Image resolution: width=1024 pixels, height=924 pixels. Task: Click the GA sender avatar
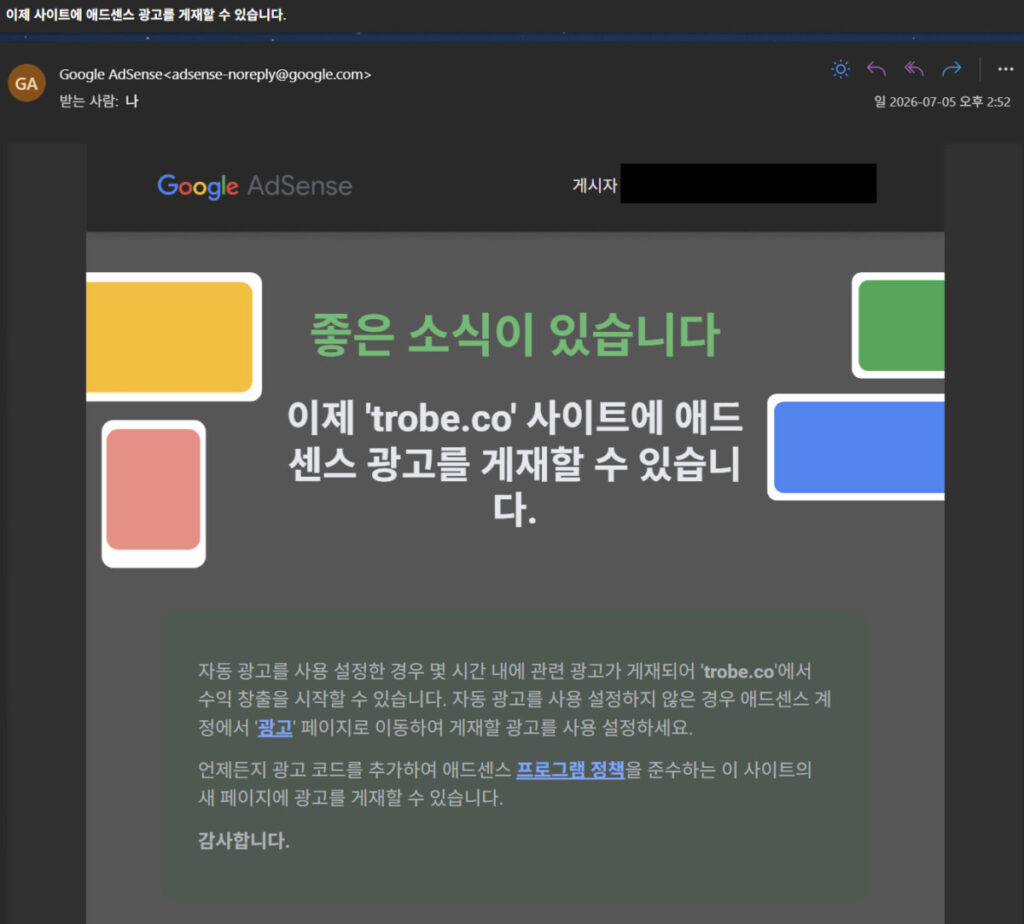26,84
